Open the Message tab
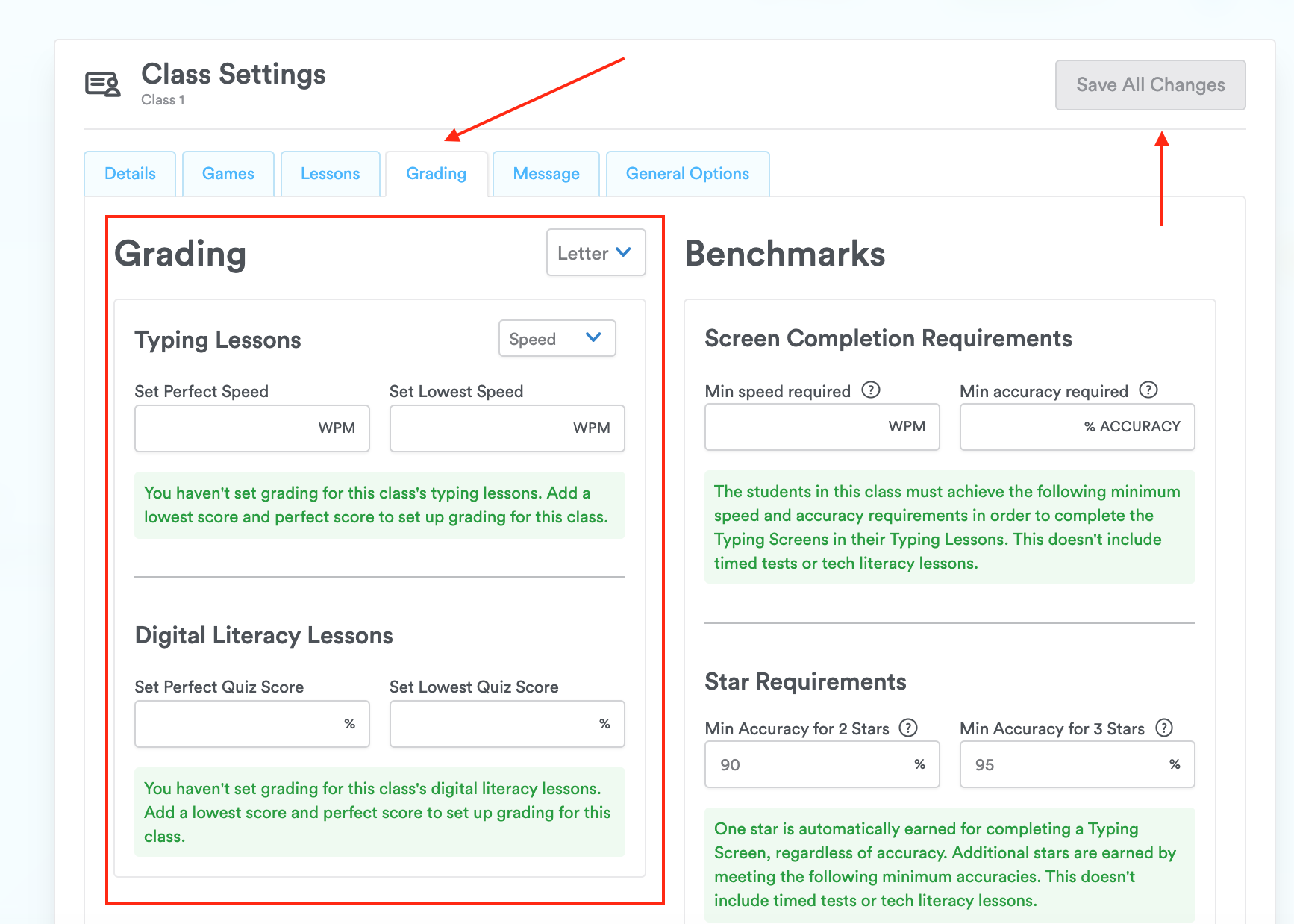 (x=546, y=173)
